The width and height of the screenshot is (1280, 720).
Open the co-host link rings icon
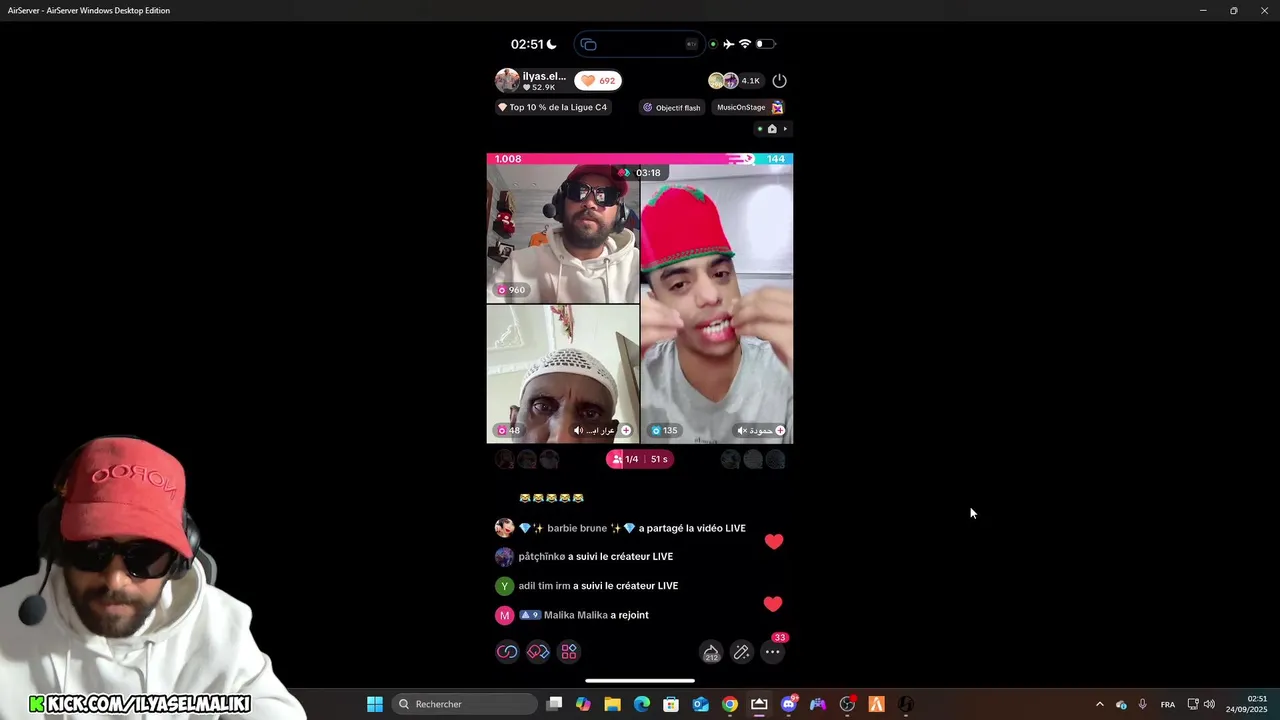[507, 652]
